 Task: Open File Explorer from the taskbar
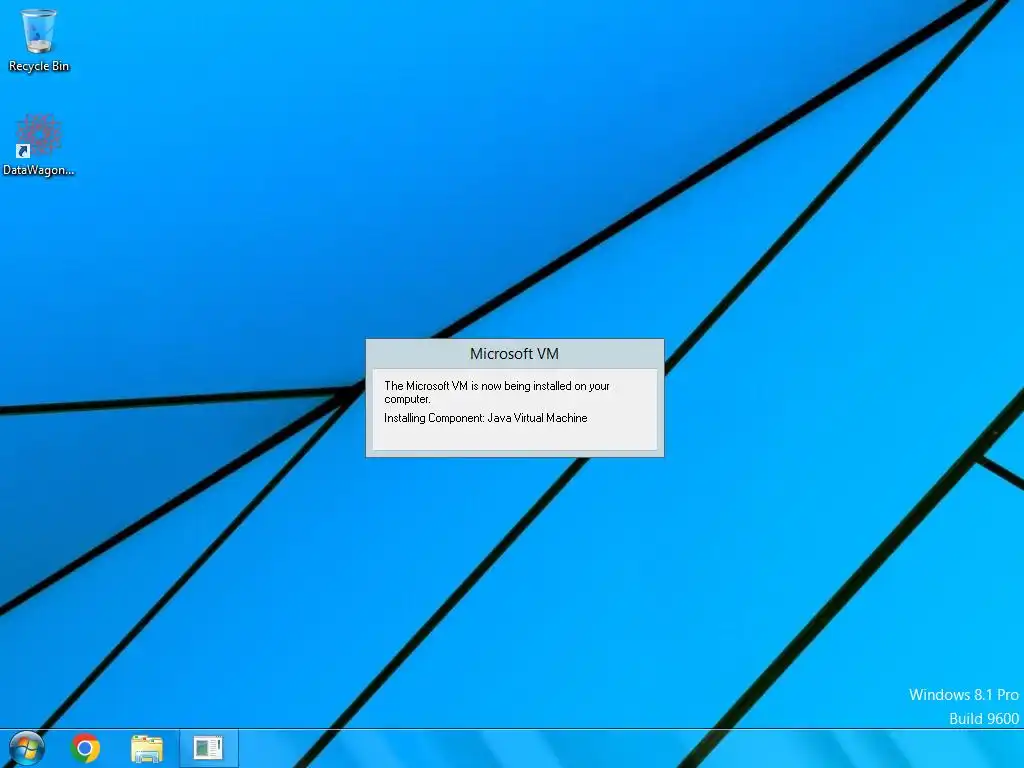[147, 748]
